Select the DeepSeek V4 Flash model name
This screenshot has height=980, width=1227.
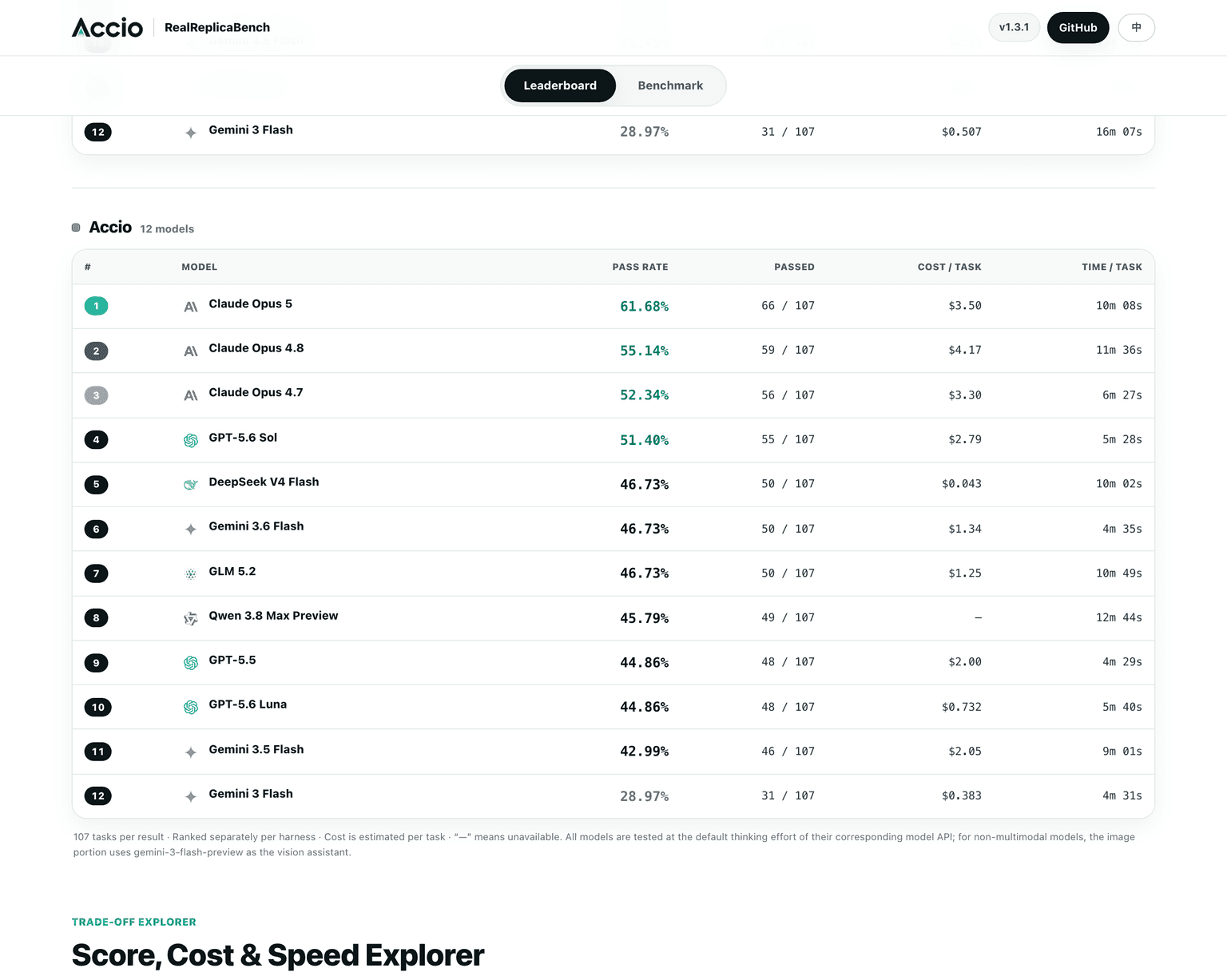pos(264,482)
